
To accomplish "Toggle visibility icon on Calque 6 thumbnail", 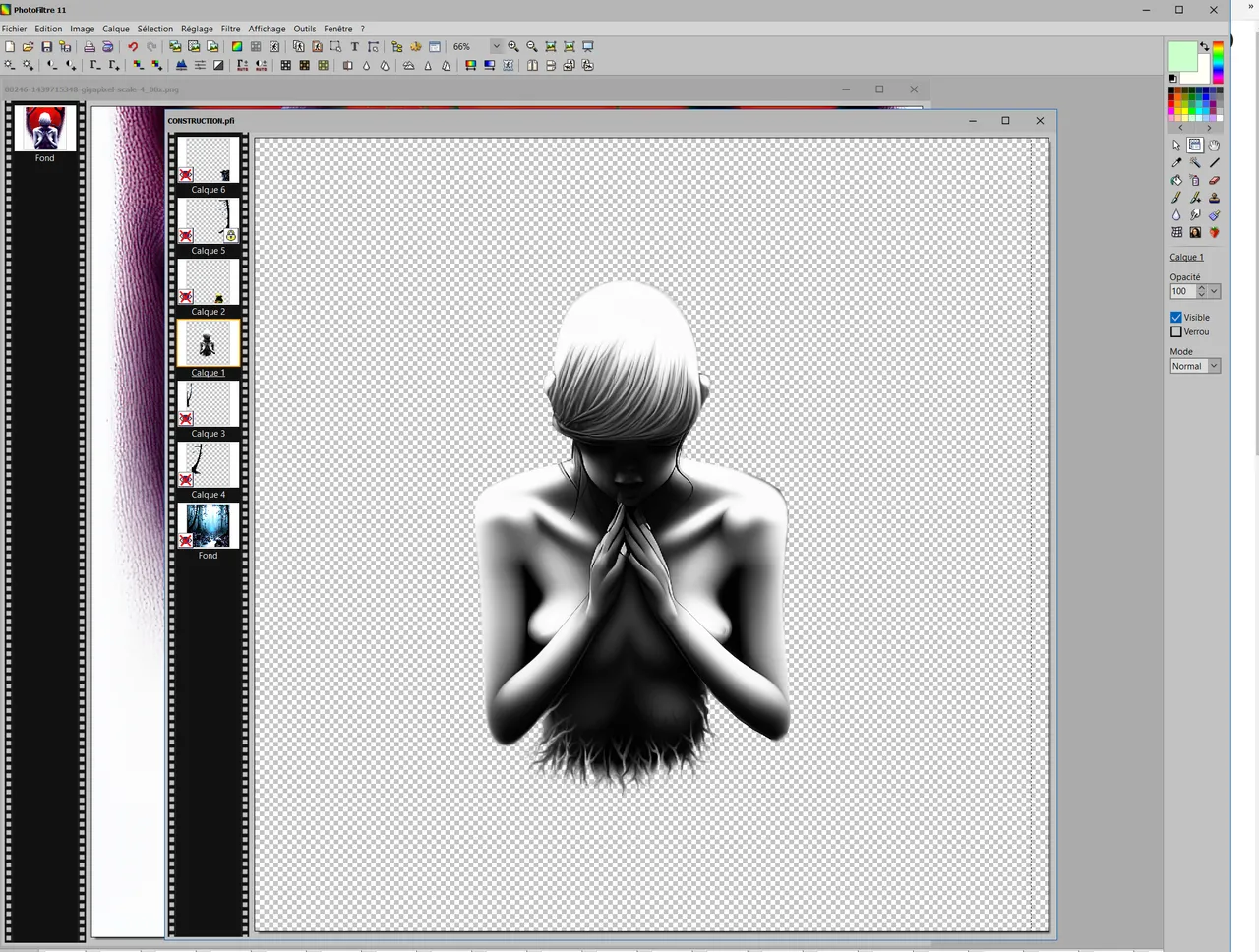I will tap(186, 175).
